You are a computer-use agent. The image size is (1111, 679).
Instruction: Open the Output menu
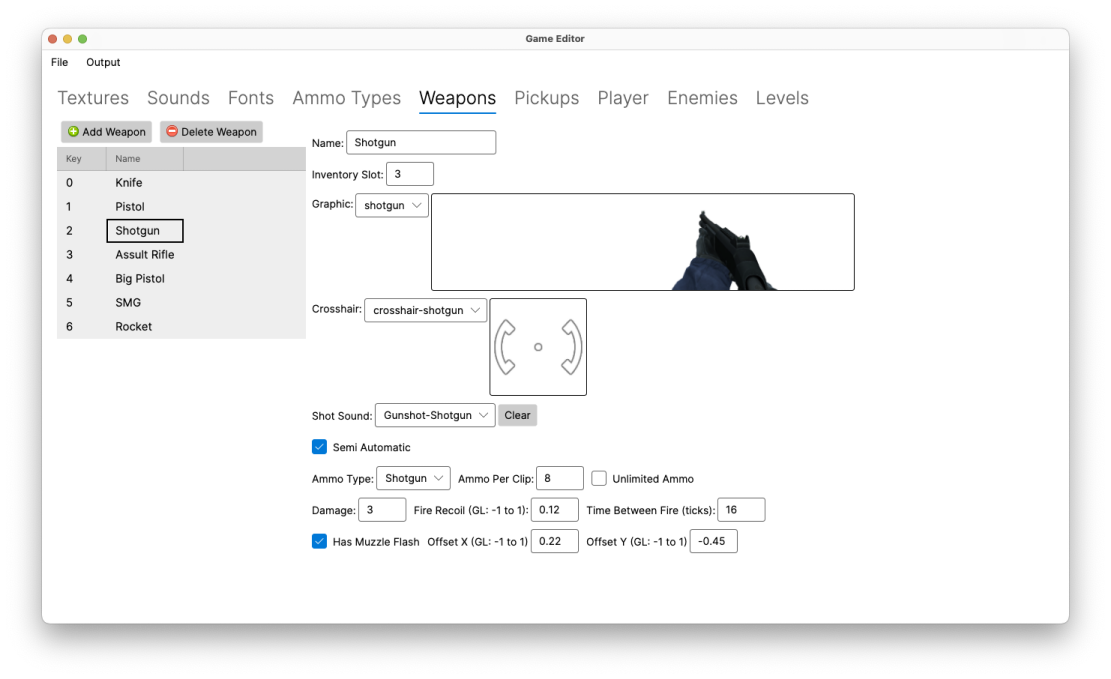(x=103, y=62)
